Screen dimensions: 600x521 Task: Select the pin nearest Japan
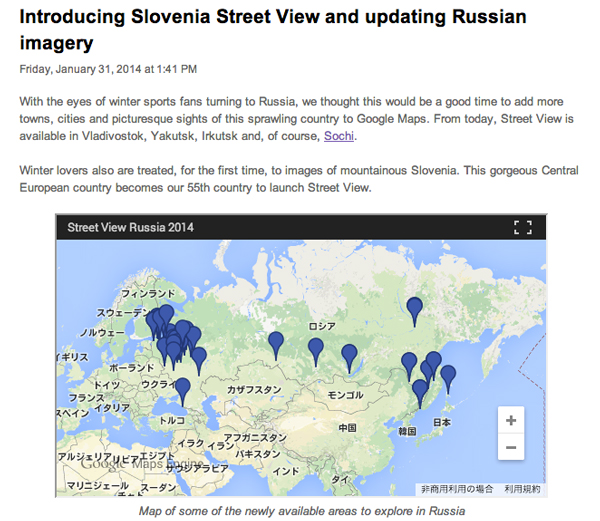tap(447, 378)
